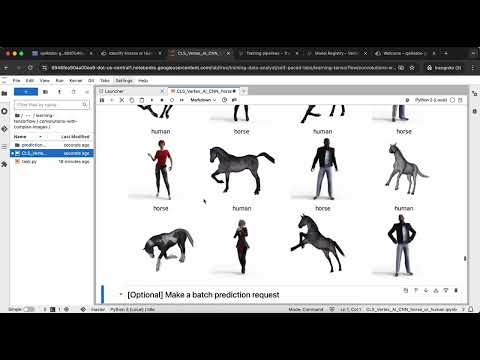The height and width of the screenshot is (360, 480).
Task: Open a new browser tab with plus
Action: coord(446,53)
